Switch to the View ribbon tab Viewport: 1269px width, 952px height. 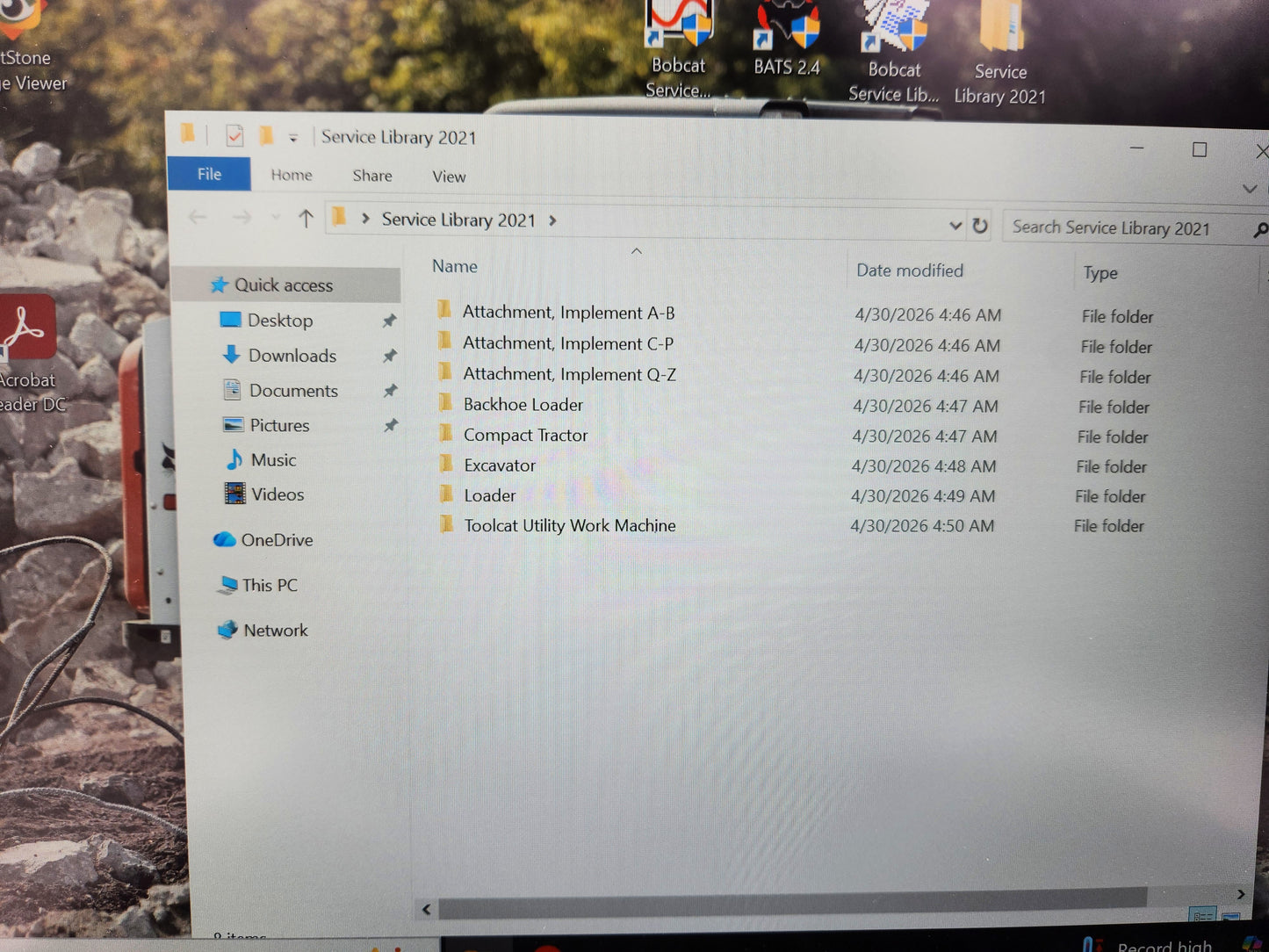click(x=449, y=177)
